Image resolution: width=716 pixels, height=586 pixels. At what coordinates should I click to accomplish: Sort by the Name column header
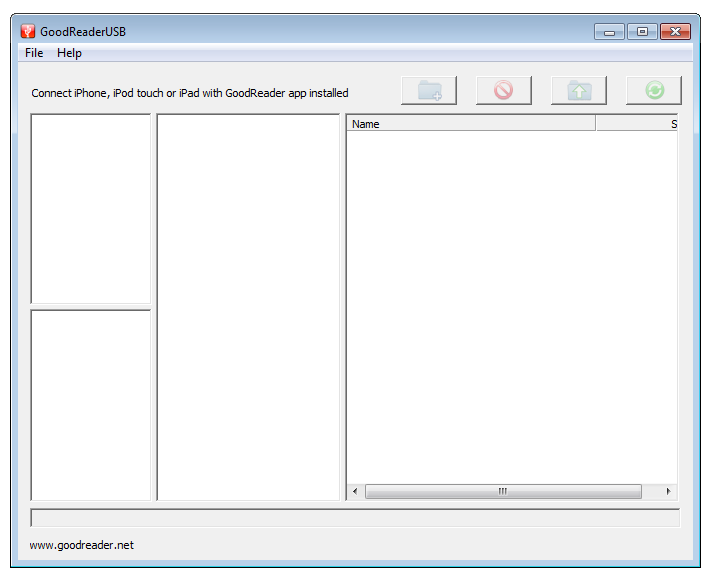pos(471,124)
